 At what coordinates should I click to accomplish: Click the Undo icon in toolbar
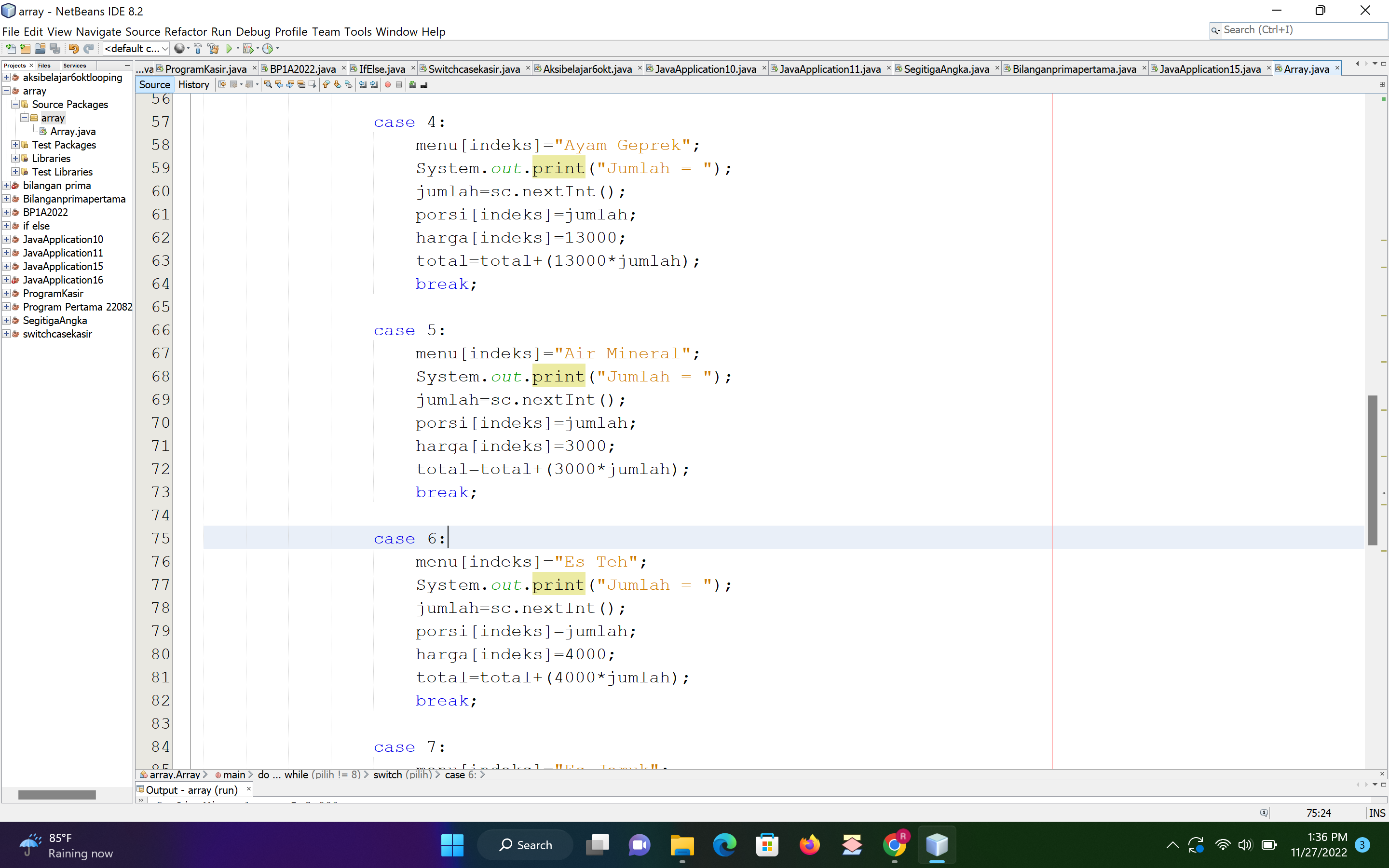click(73, 49)
